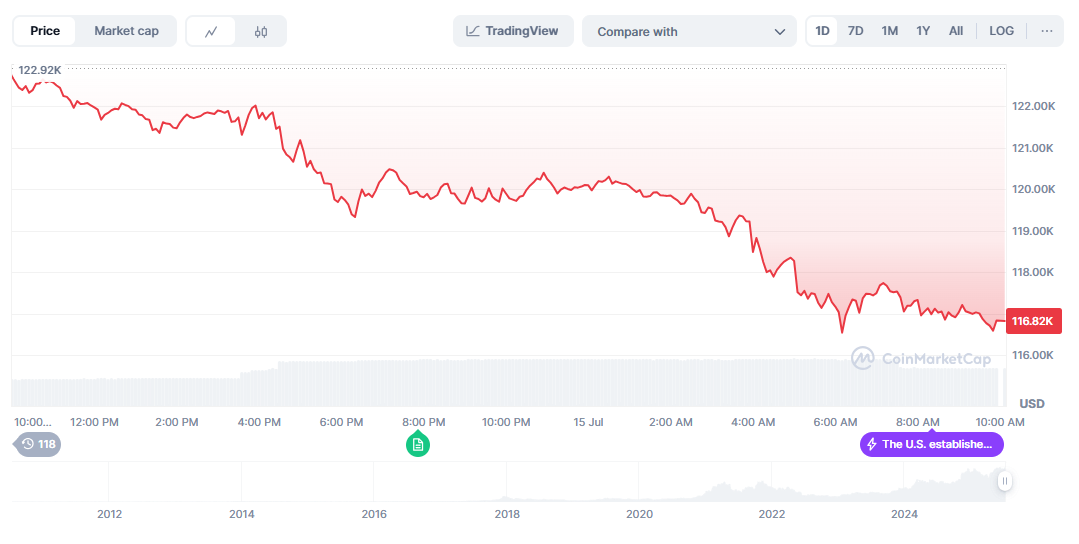Switch to the Market cap tab
The width and height of the screenshot is (1079, 544).
click(x=126, y=31)
